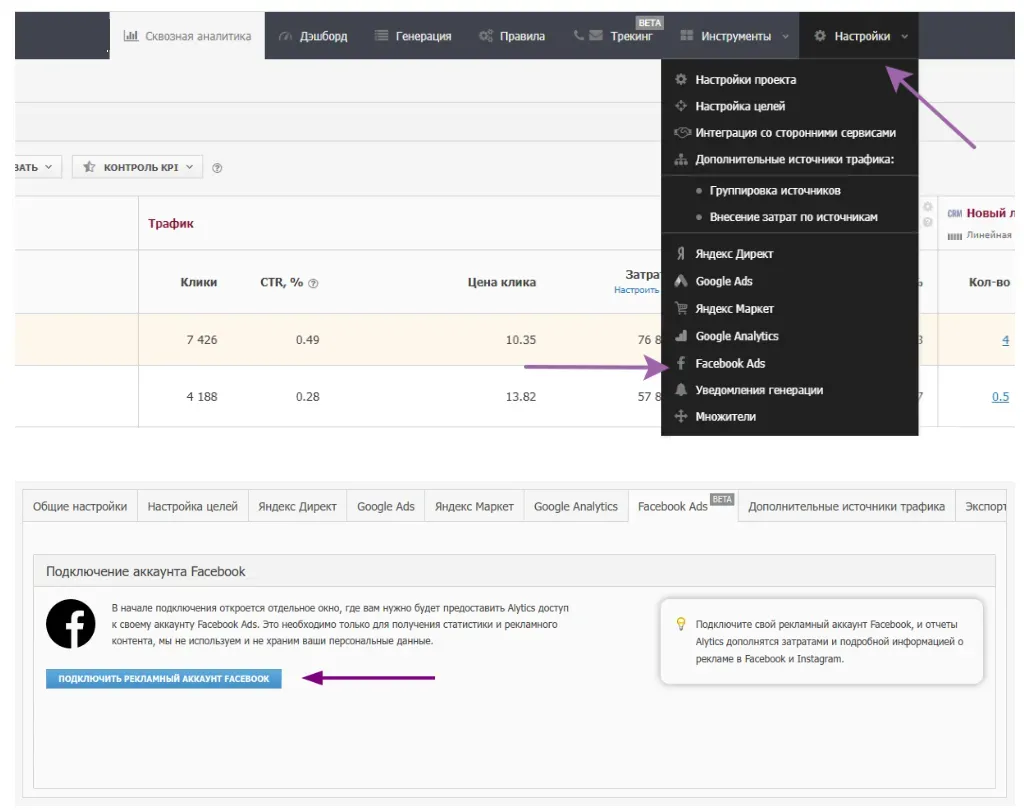Switch to Настройка целей settings tab
The width and height of the screenshot is (1024, 810).
(x=193, y=506)
